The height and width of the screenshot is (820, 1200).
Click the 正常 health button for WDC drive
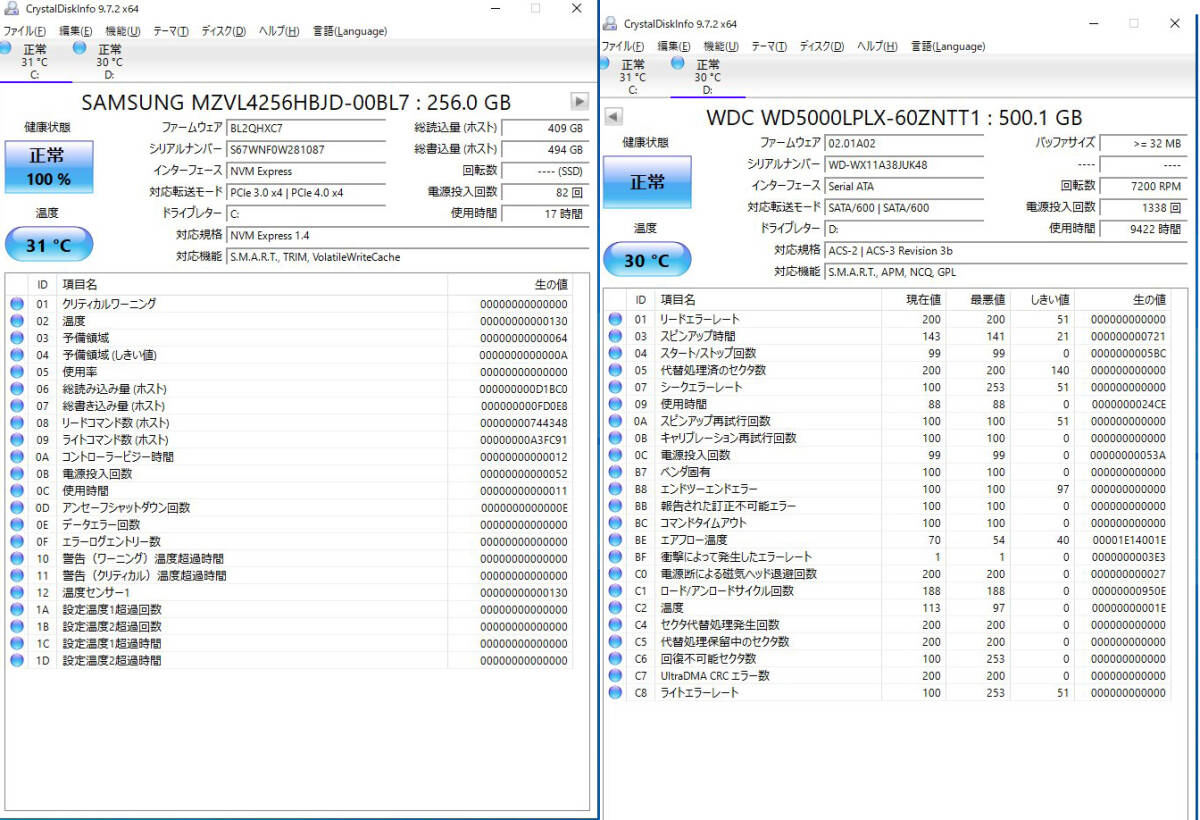[x=646, y=182]
